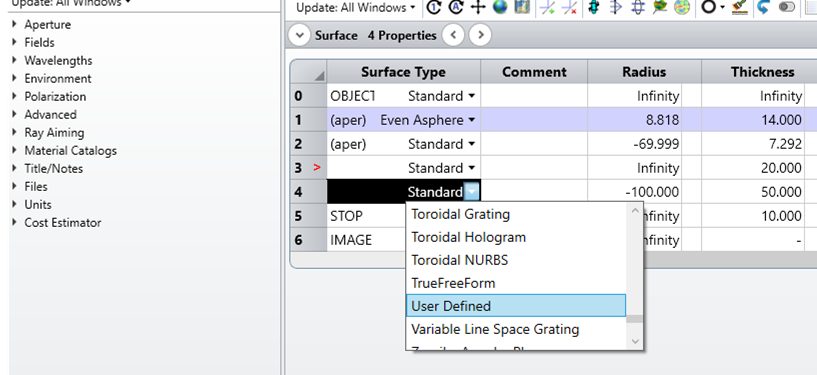Click the rainbow circular surface plot icon
The height and width of the screenshot is (375, 817).
(x=682, y=7)
